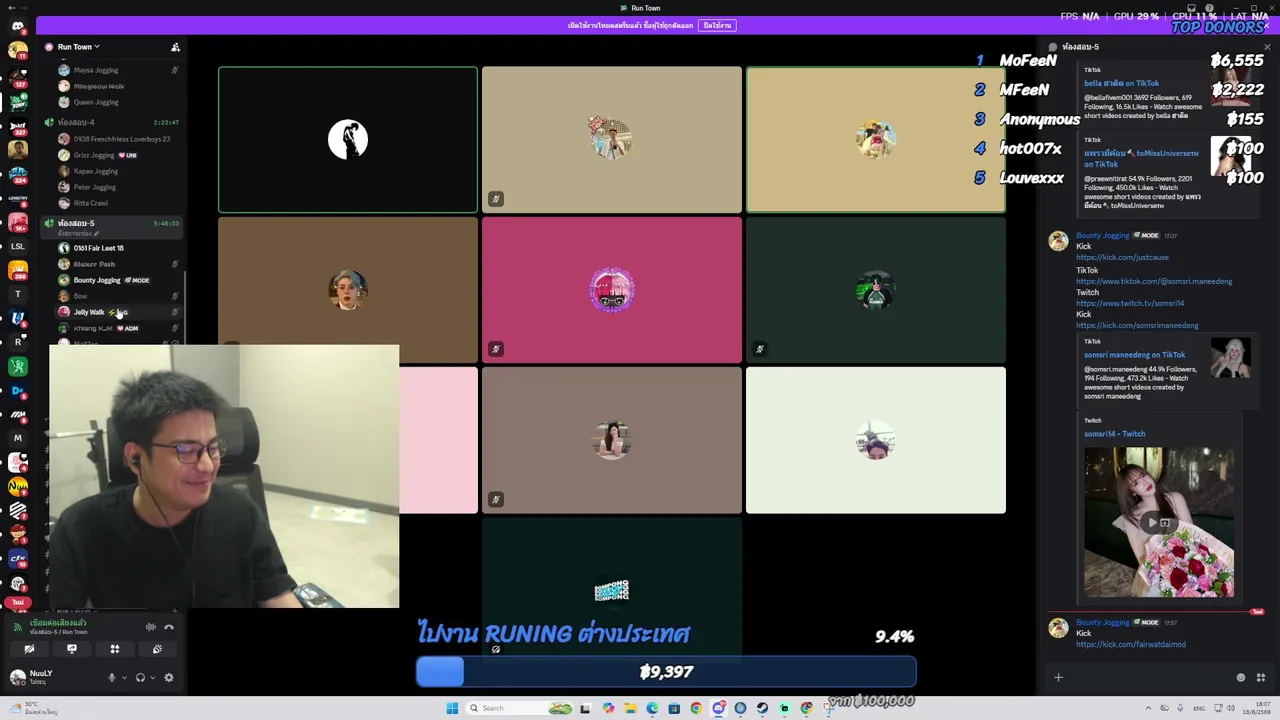The image size is (1280, 720).
Task: Open the M server icon
Action: [18, 438]
